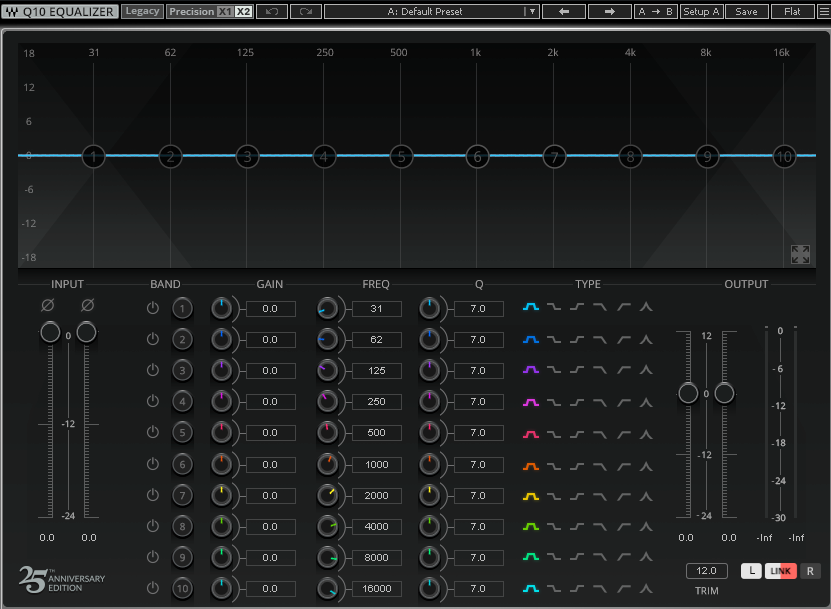This screenshot has height=609, width=831.
Task: Click the Setup A button
Action: point(701,11)
